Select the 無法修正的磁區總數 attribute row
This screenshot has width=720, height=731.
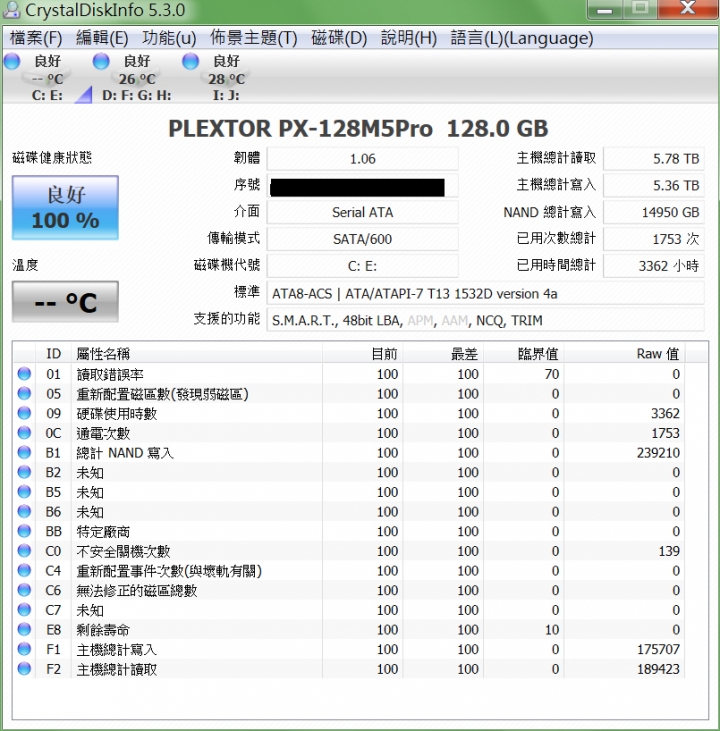pyautogui.click(x=349, y=590)
